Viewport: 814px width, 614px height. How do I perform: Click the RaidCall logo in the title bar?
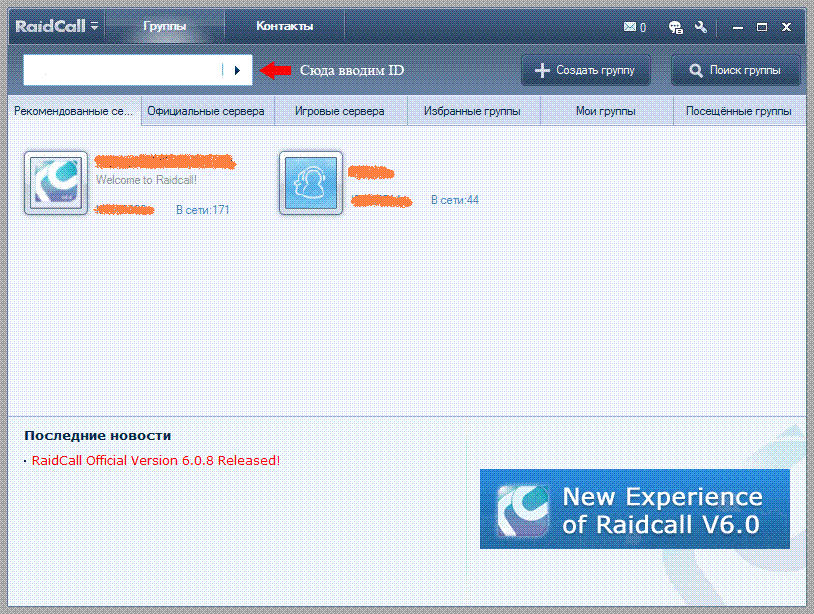click(50, 26)
